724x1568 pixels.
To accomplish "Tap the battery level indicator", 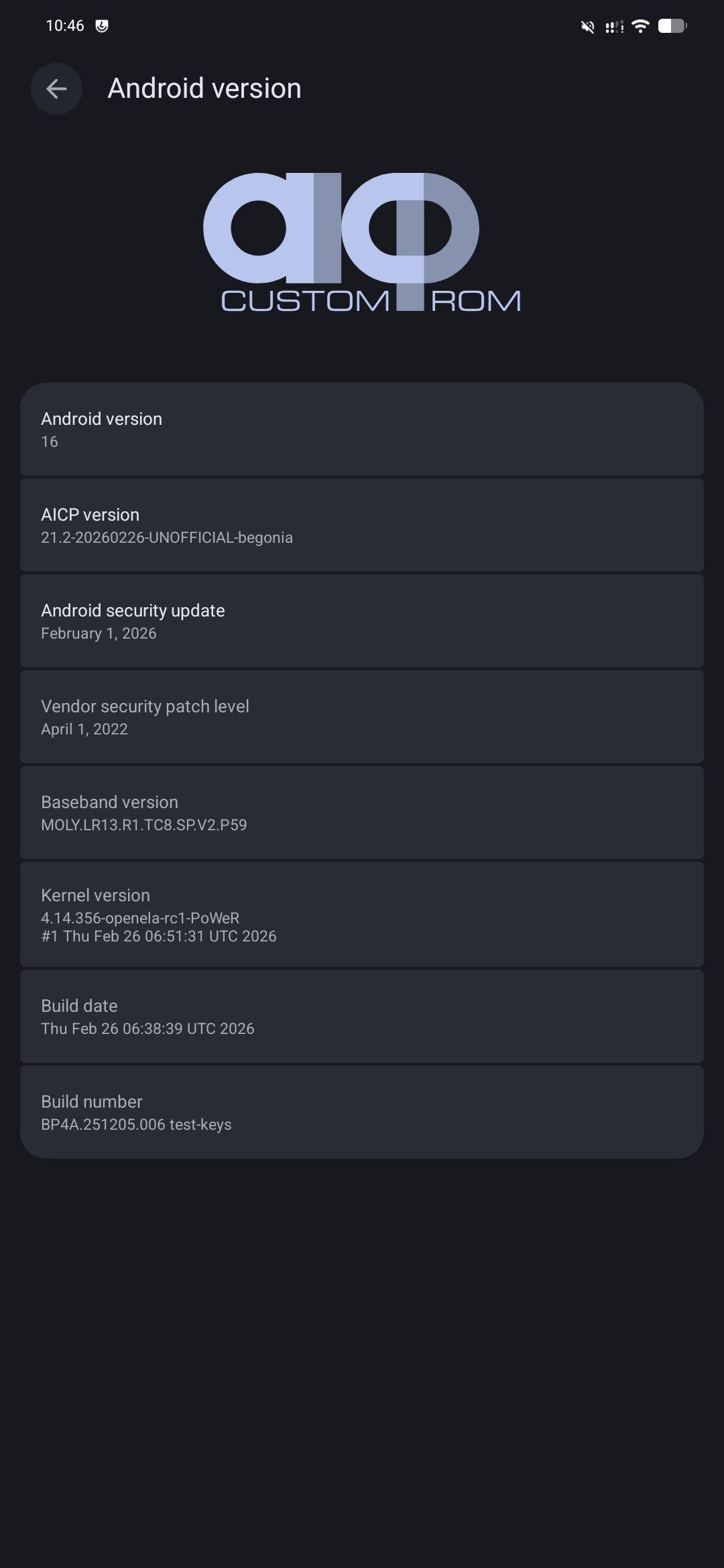I will 672,26.
